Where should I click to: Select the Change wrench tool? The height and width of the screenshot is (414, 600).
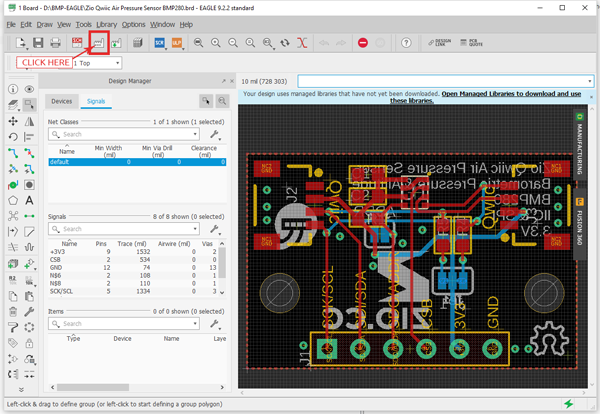point(29,312)
